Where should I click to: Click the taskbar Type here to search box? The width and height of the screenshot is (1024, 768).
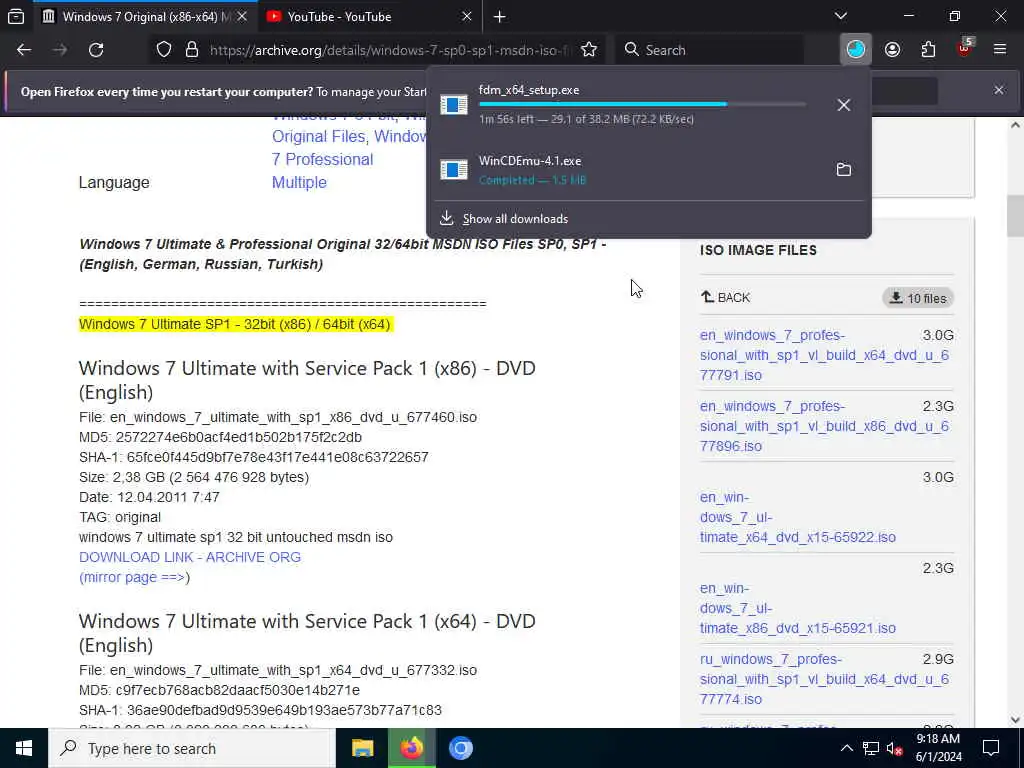(x=192, y=748)
